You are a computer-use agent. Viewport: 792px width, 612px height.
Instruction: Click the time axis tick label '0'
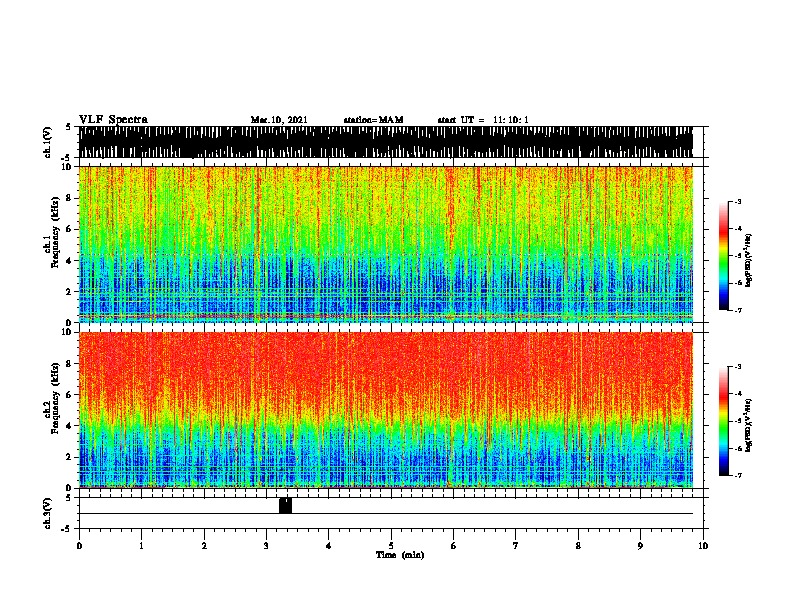(79, 545)
